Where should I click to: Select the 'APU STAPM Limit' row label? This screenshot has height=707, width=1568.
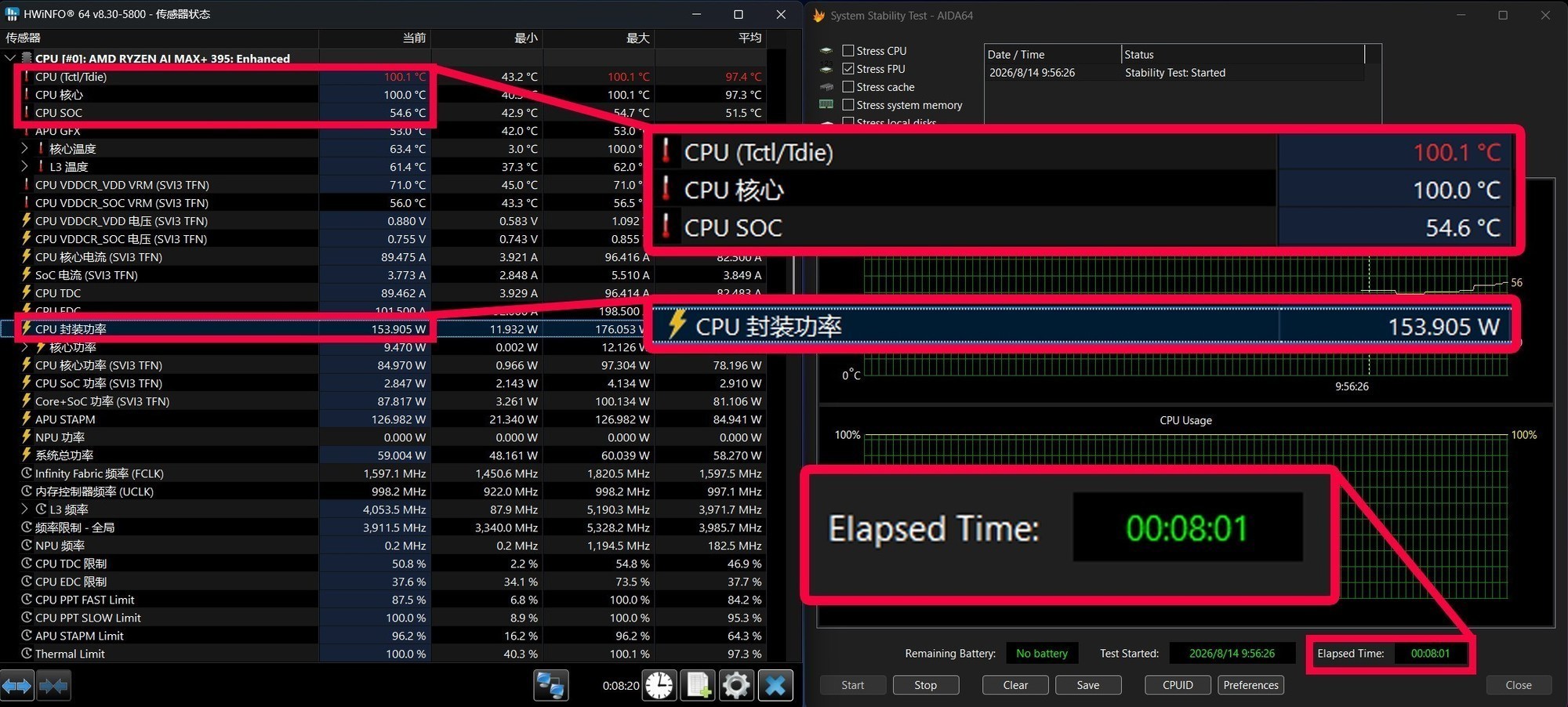79,636
